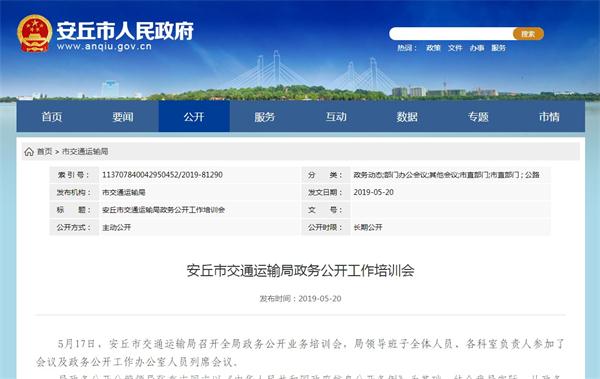Screen dimensions: 600x379
Task: Select hot word 政策
Action: click(x=433, y=48)
